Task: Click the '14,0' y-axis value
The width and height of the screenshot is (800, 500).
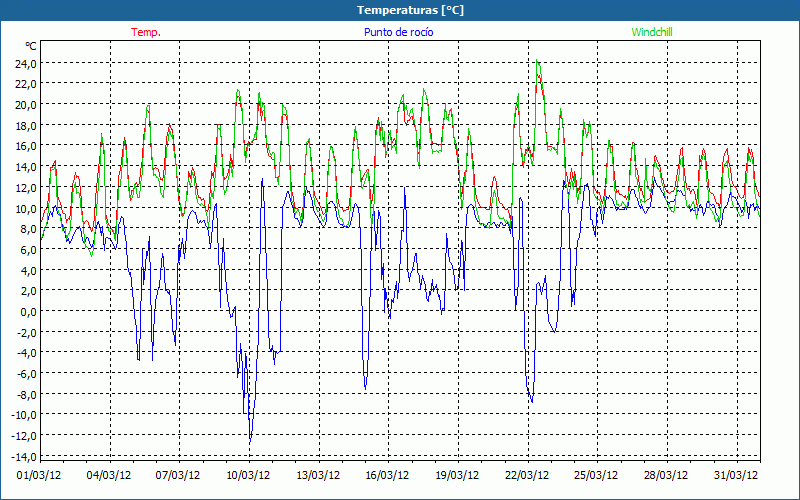Action: (x=26, y=167)
